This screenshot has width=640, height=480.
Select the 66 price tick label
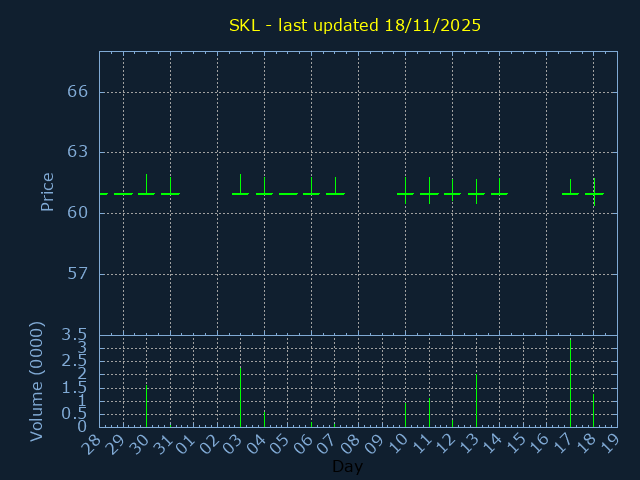(x=78, y=92)
